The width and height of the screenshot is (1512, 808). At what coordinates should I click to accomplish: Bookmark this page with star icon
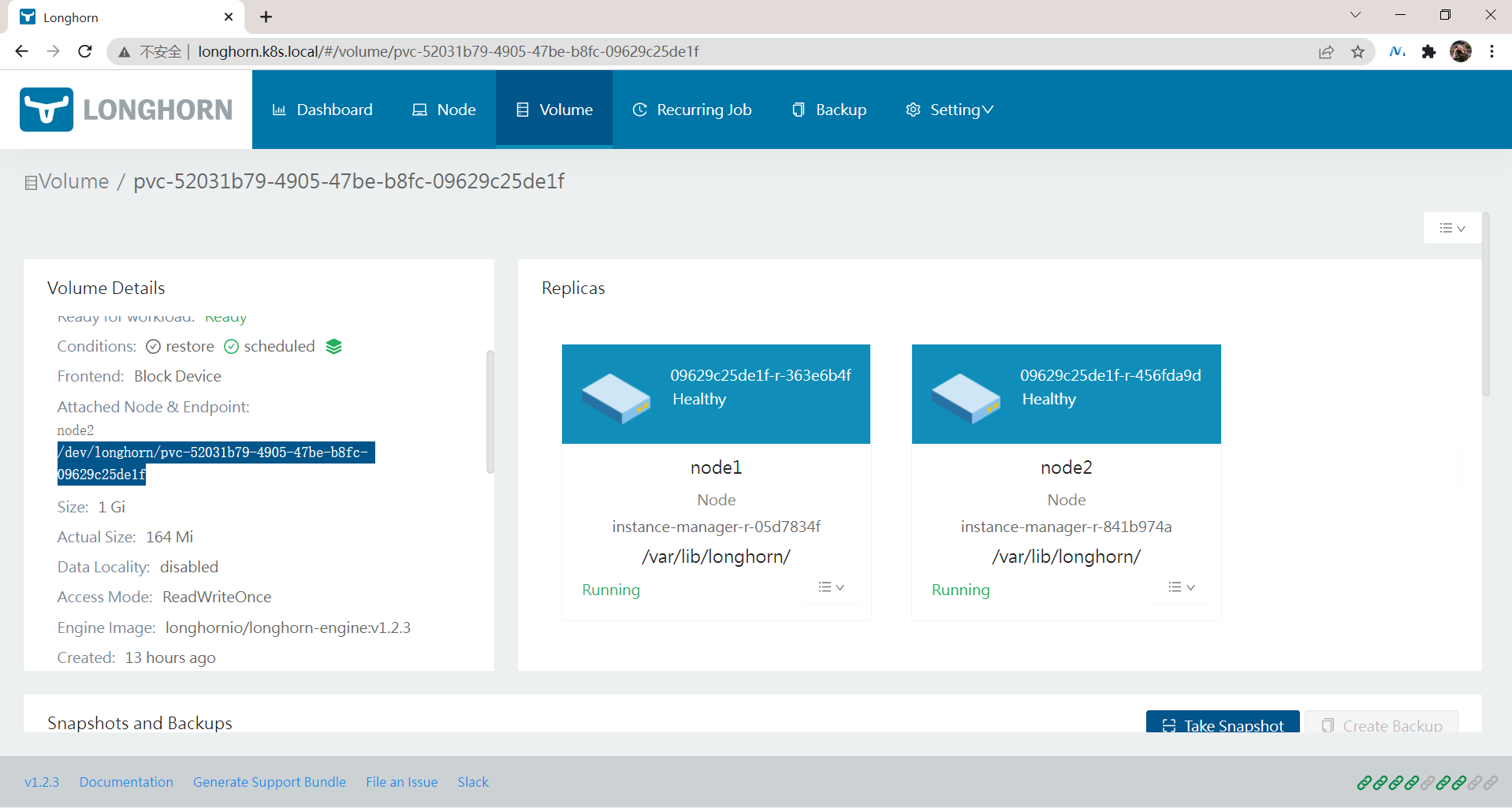[1357, 52]
